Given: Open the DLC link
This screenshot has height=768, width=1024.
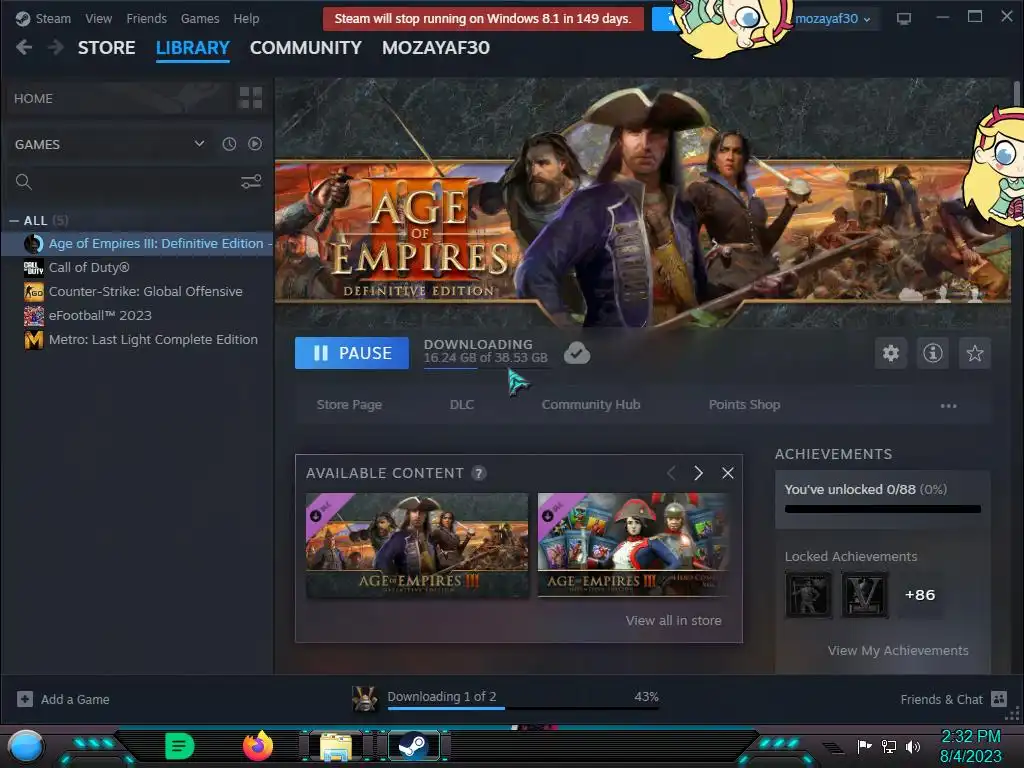Looking at the screenshot, I should coord(462,405).
